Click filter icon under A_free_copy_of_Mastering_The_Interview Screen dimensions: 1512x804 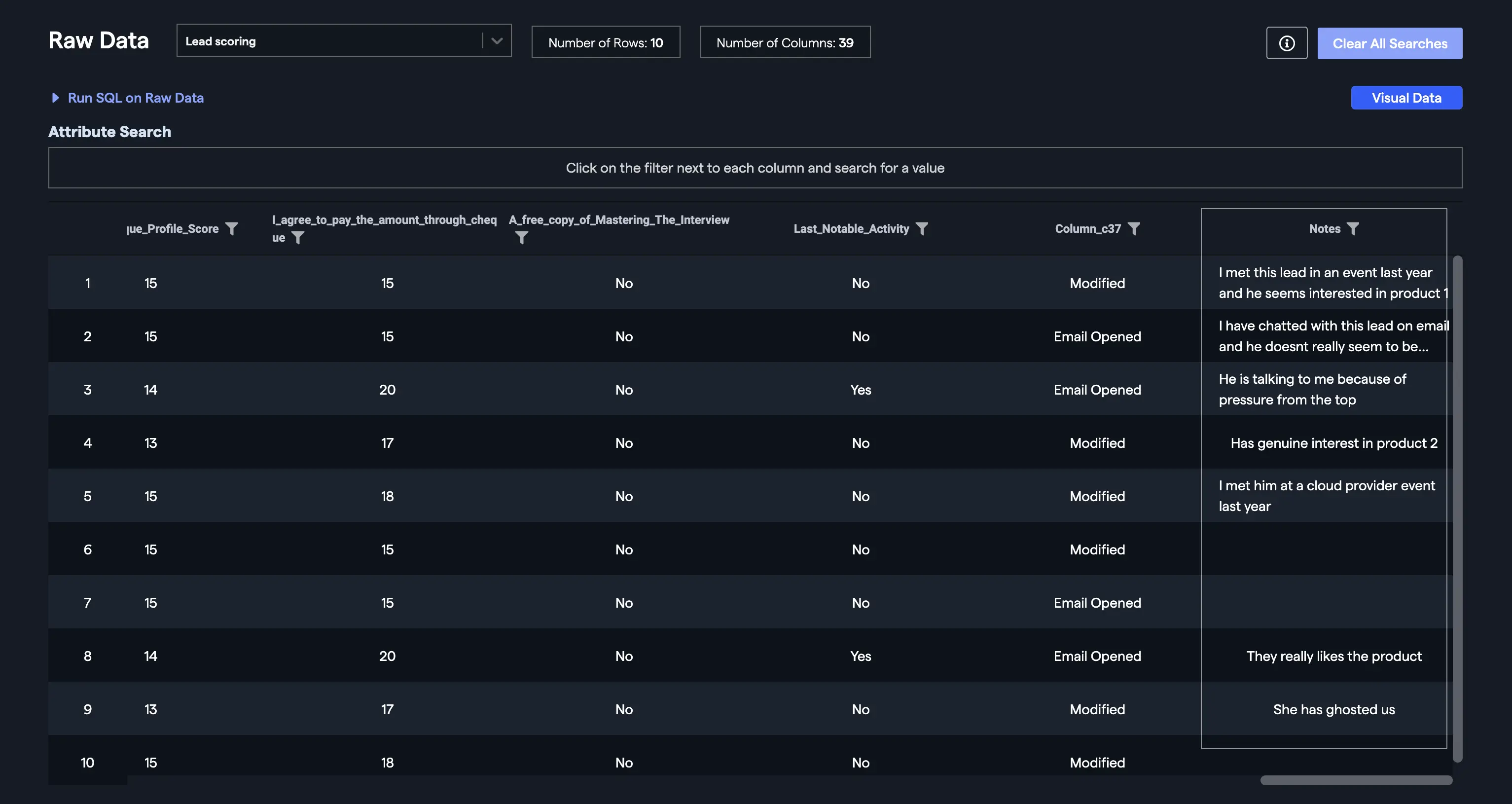click(521, 237)
